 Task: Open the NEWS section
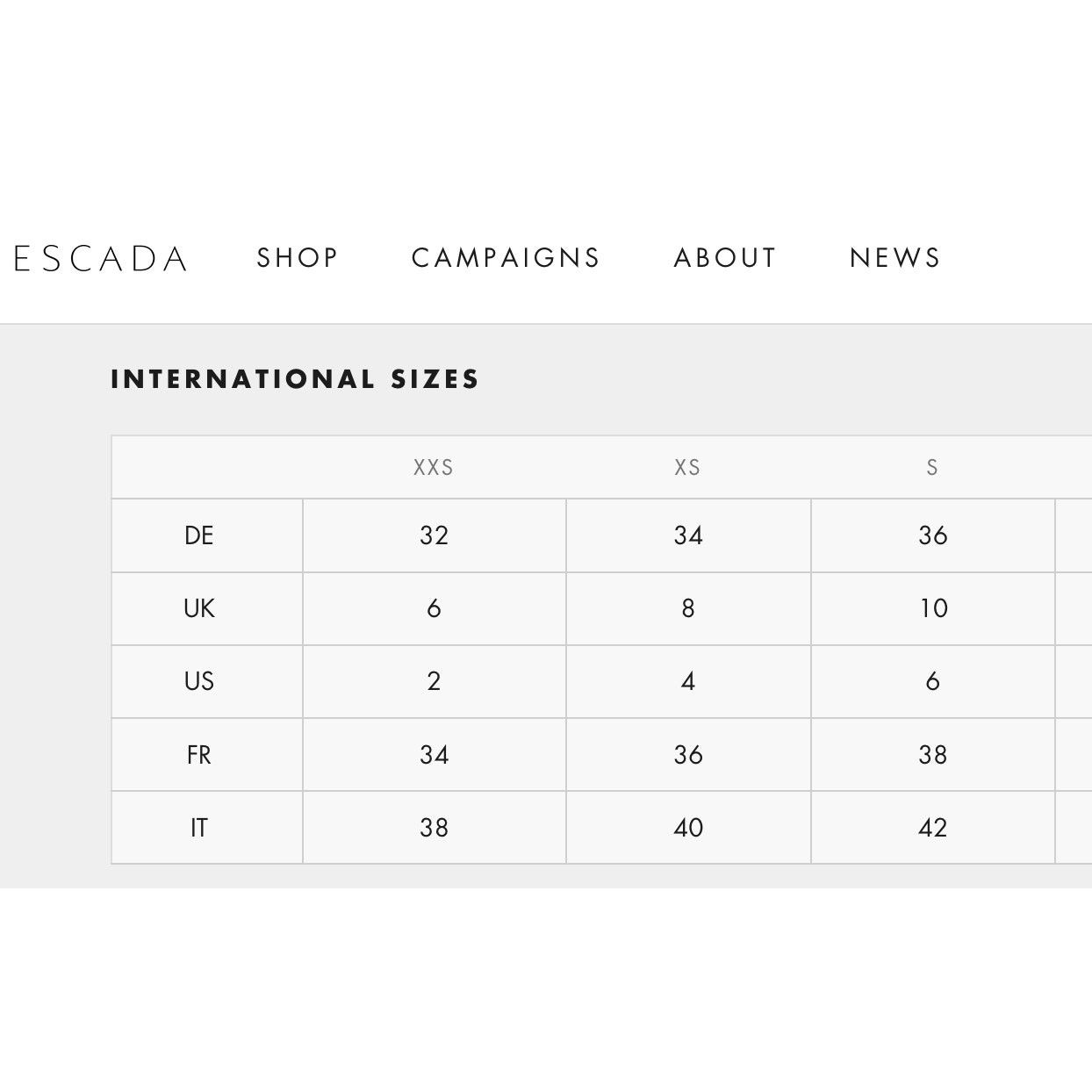pos(894,257)
